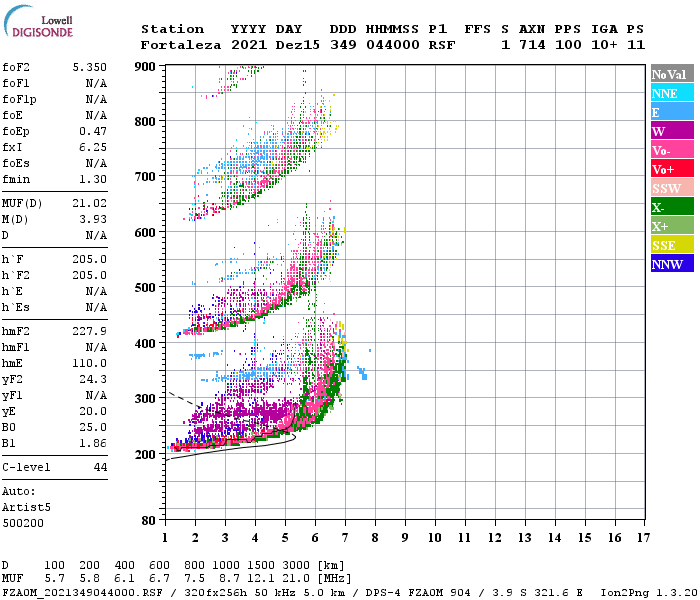This screenshot has width=700, height=600.
Task: Click the D distance 3000 entry
Action: [x=296, y=566]
